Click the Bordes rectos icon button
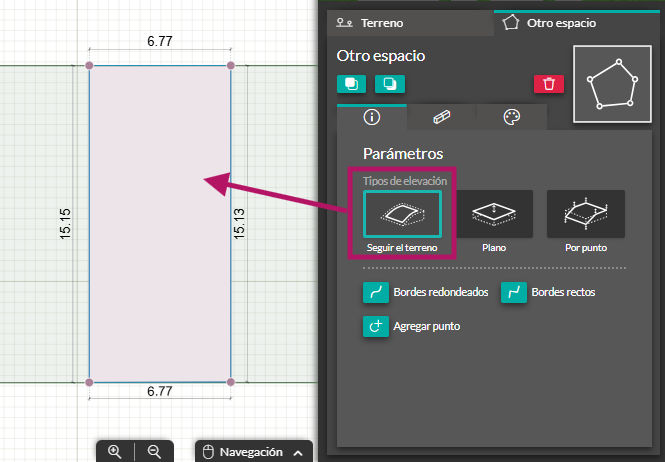 coord(514,292)
